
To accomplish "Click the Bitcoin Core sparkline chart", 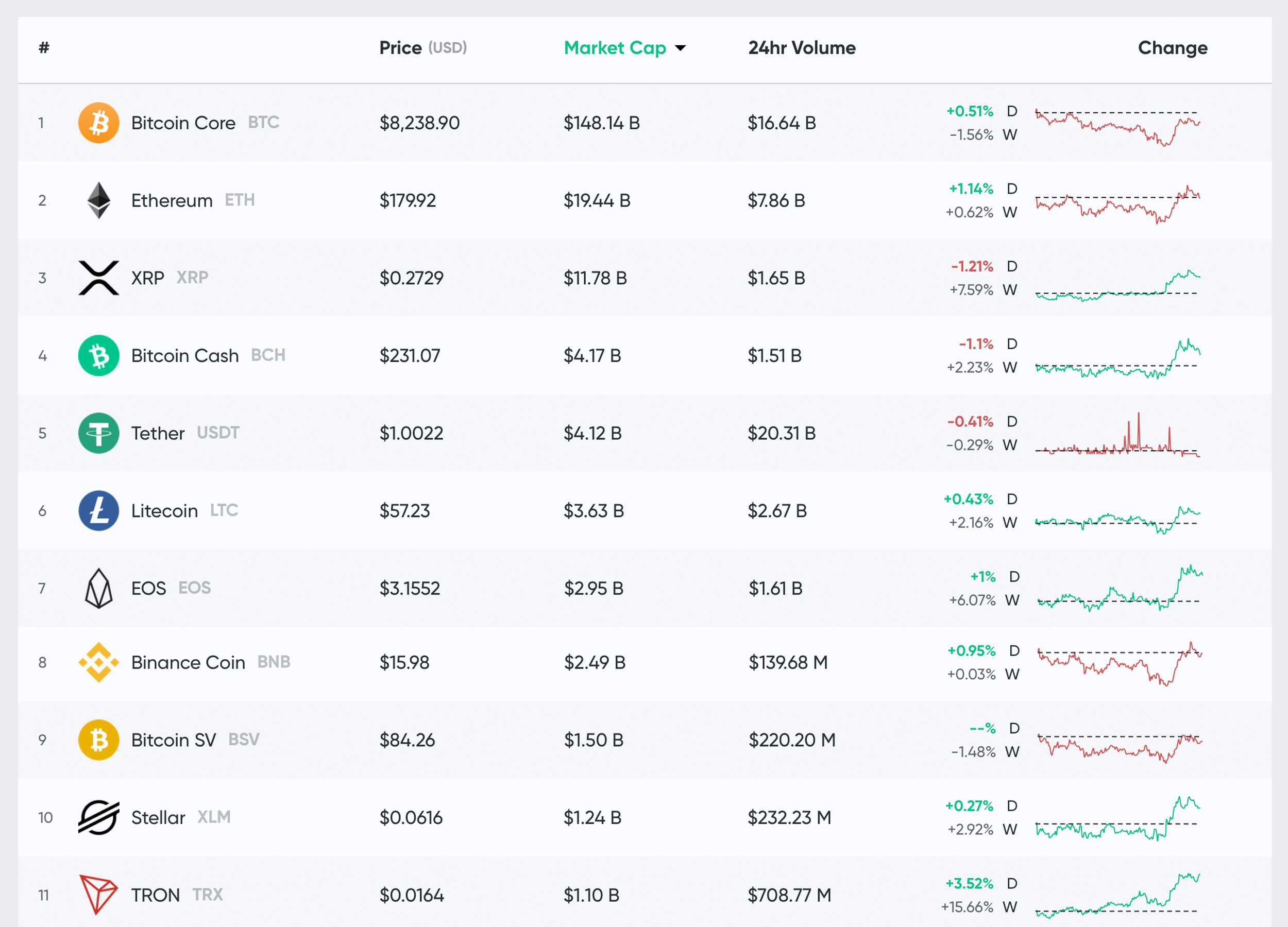I will point(1117,127).
